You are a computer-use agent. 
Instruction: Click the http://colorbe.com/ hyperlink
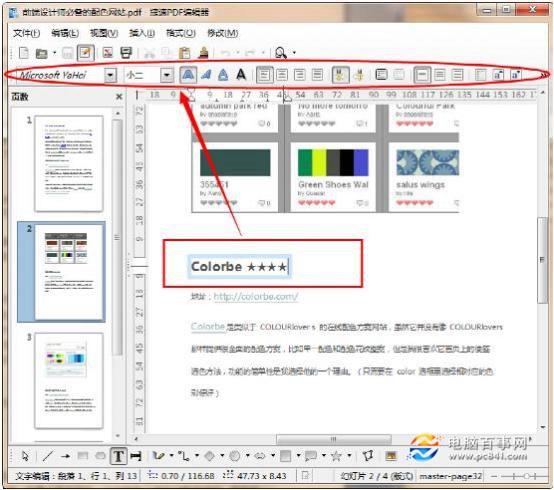pyautogui.click(x=256, y=296)
